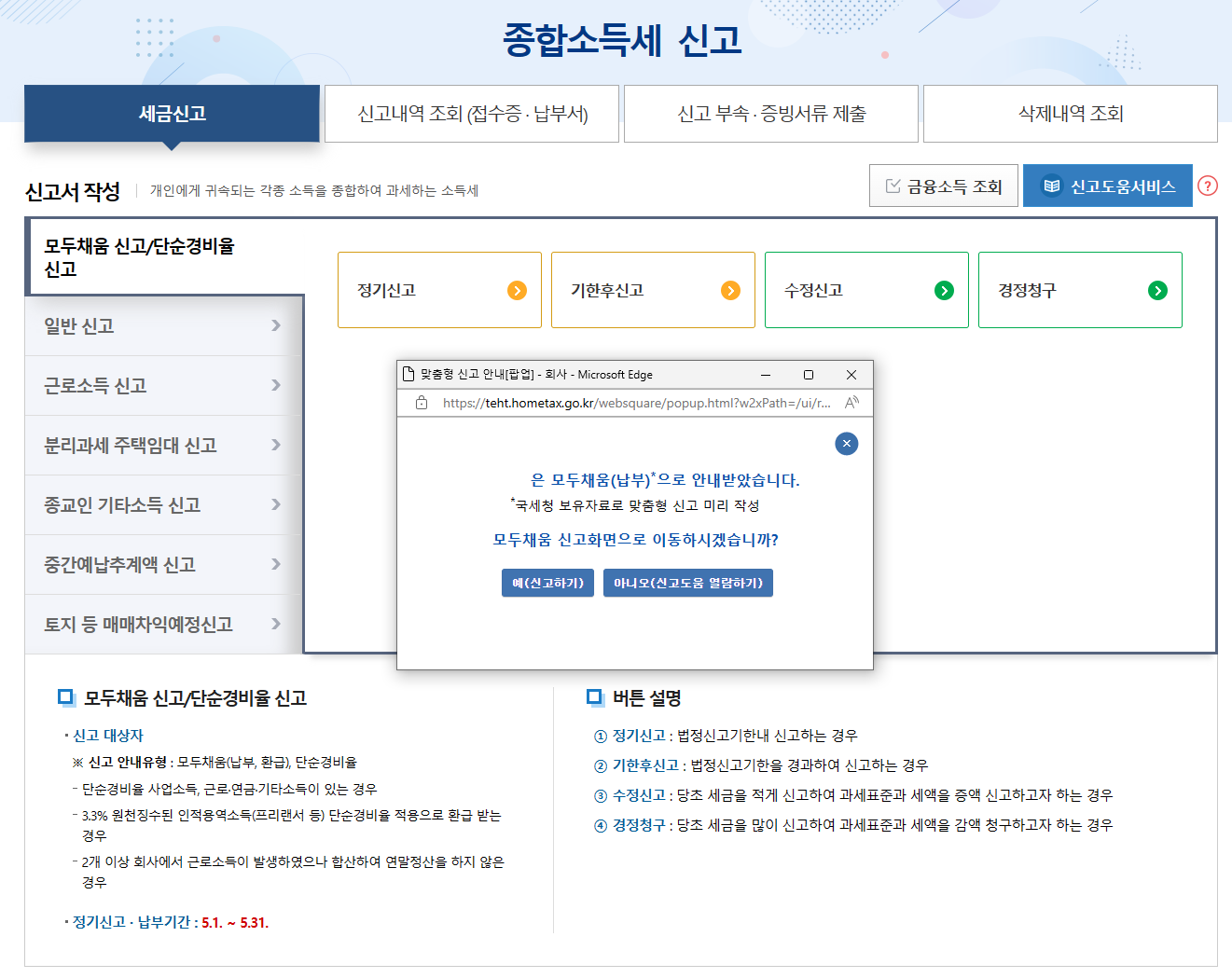Screen dimensions: 1232x978
Task: Expand the 일반 신고 menu chevron
Action: [275, 325]
